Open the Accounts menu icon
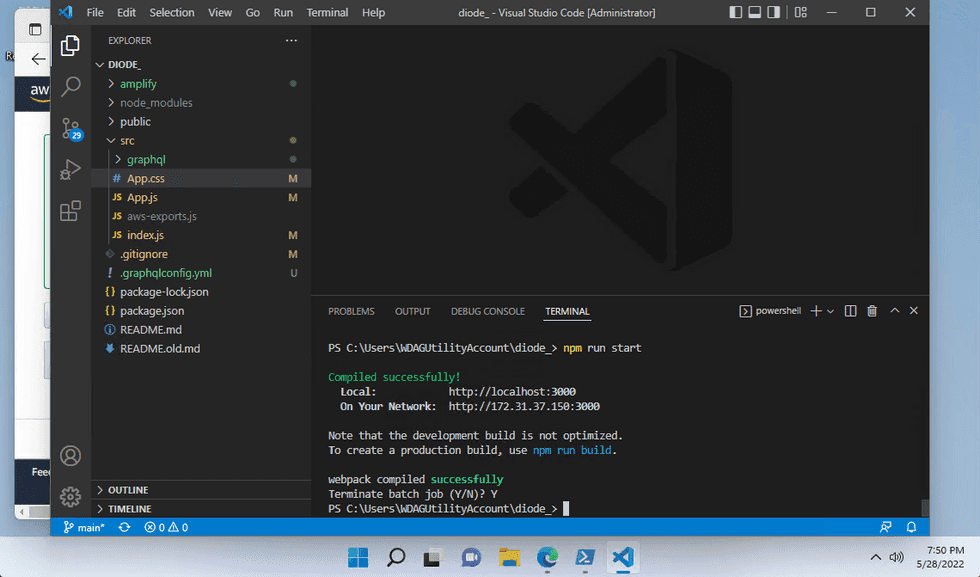The height and width of the screenshot is (577, 980). (70, 456)
